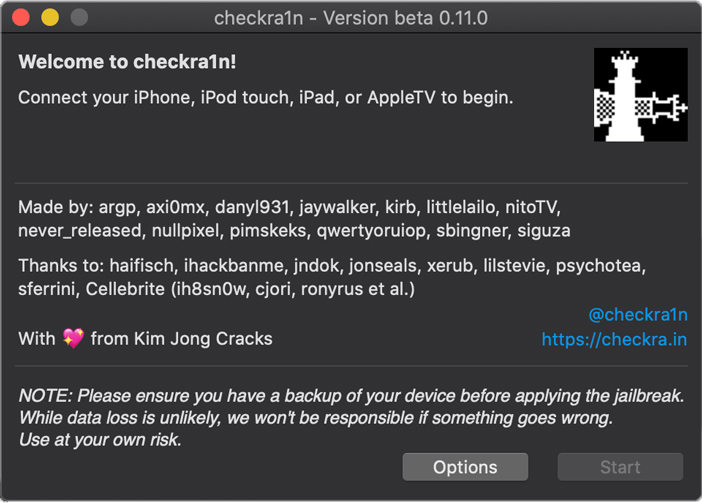702x503 pixels.
Task: Minimize the window using the yellow button
Action: tap(50, 18)
